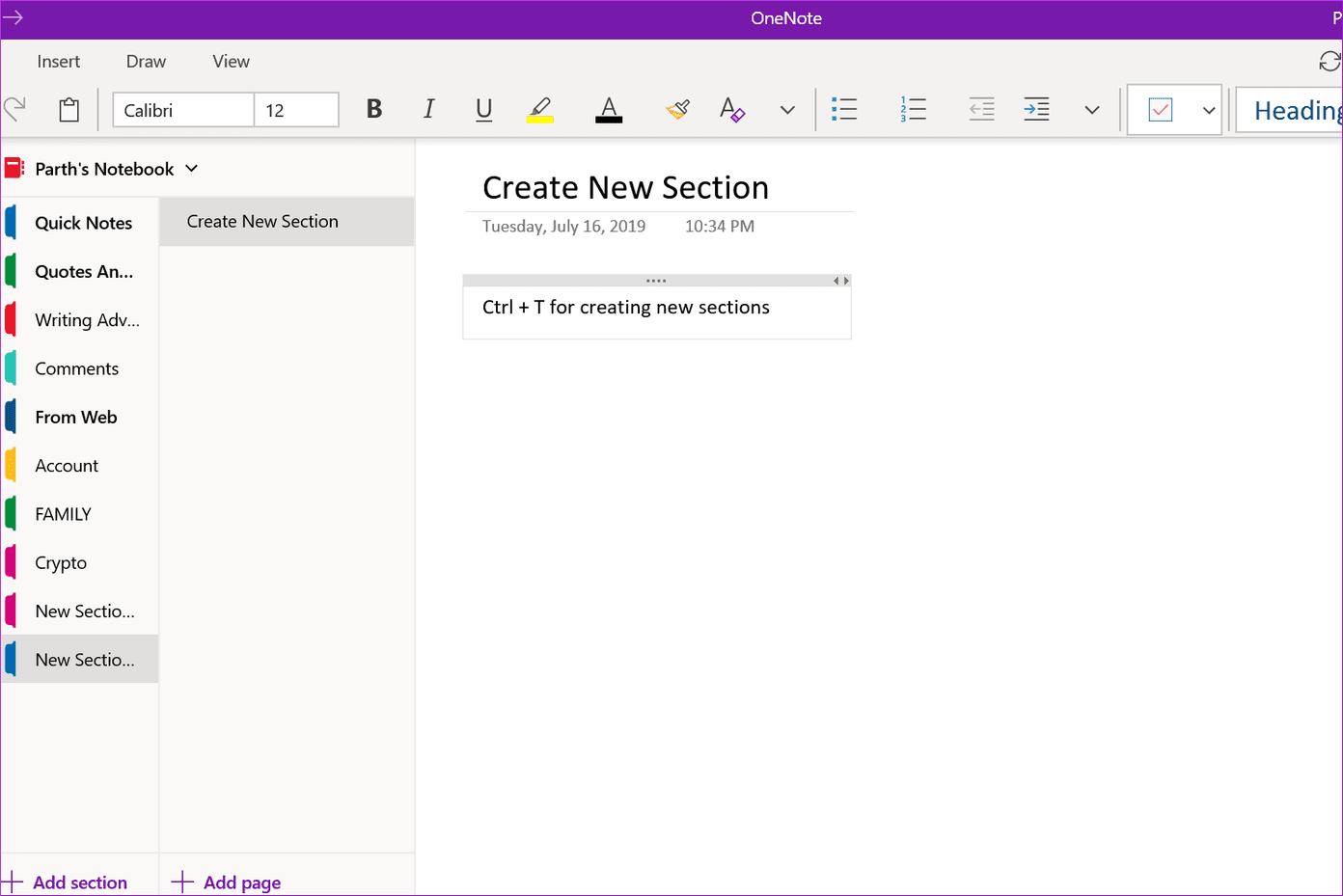This screenshot has height=896, width=1343.
Task: Open the Draw tab
Action: pyautogui.click(x=146, y=61)
